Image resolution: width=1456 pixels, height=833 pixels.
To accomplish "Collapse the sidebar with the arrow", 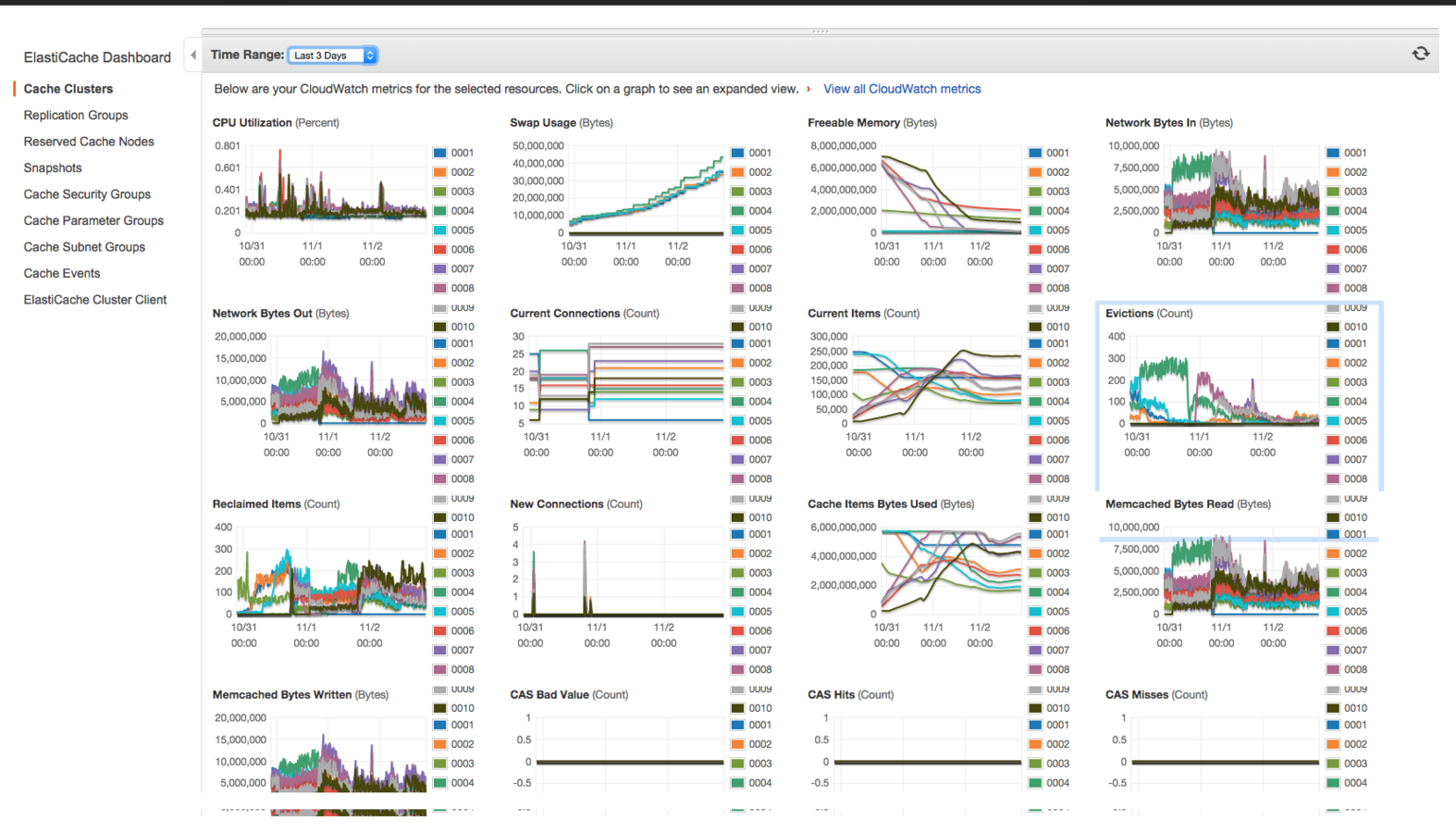I will [x=193, y=56].
